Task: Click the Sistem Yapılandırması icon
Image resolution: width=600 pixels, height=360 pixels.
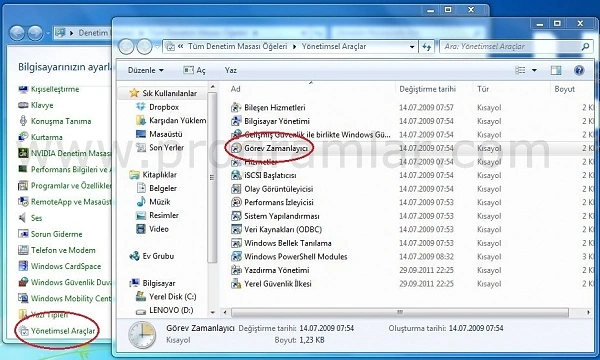Action: (x=236, y=216)
